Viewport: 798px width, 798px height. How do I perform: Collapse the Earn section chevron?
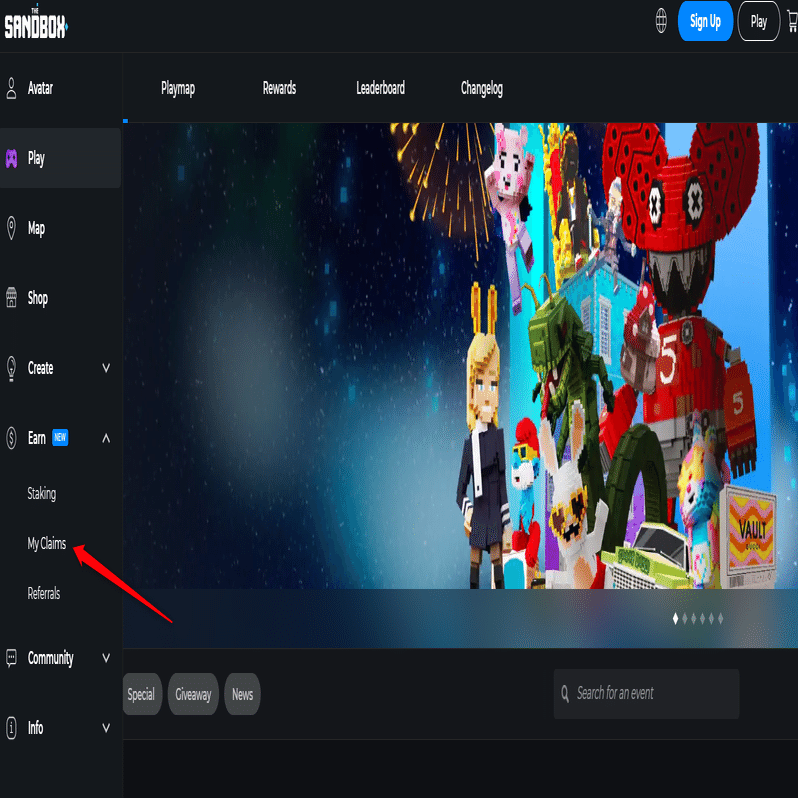(x=106, y=438)
